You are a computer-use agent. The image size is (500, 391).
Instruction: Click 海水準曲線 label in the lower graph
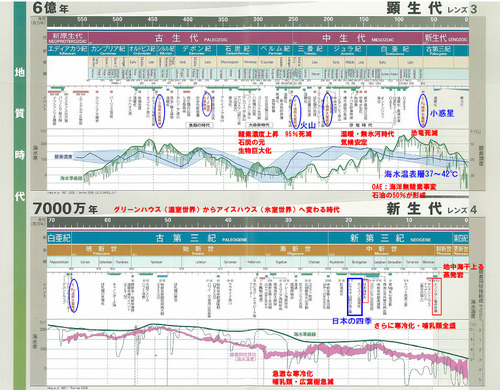(x=305, y=334)
